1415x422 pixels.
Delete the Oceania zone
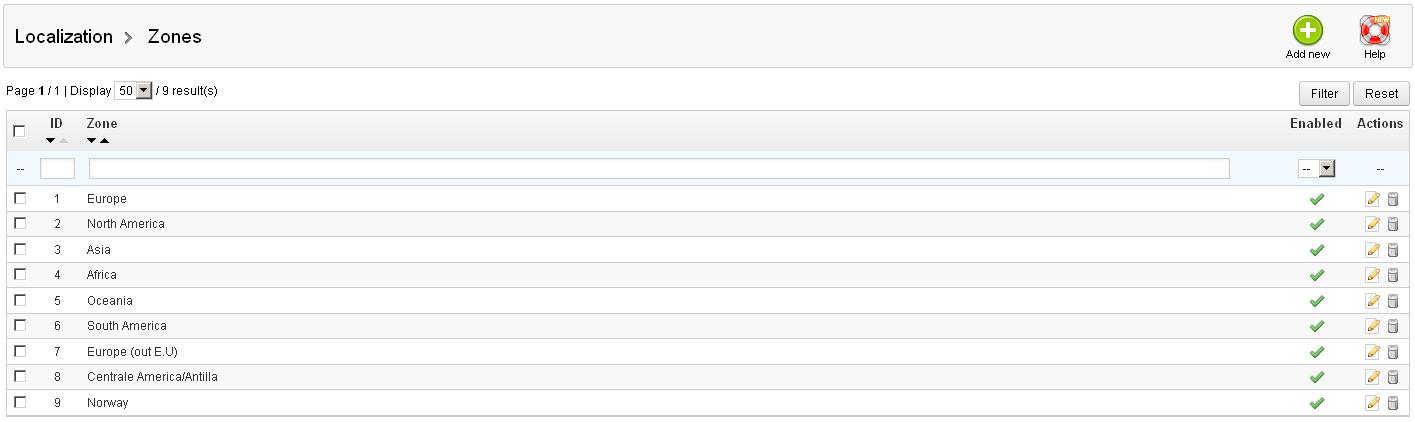point(1392,301)
